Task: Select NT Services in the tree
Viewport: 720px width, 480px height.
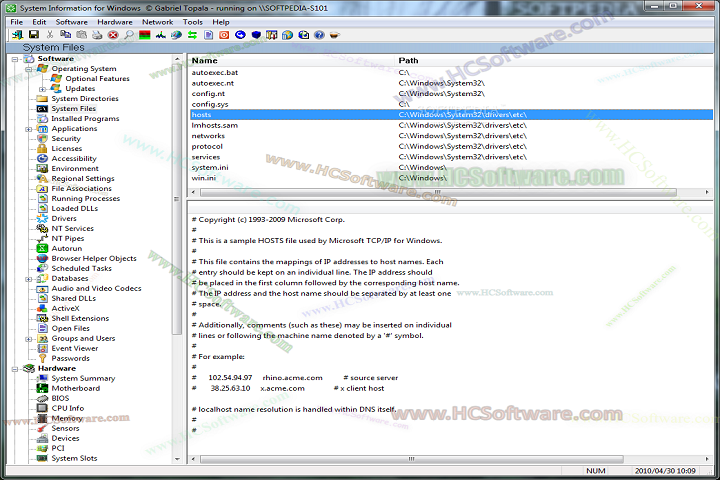Action: (x=73, y=228)
